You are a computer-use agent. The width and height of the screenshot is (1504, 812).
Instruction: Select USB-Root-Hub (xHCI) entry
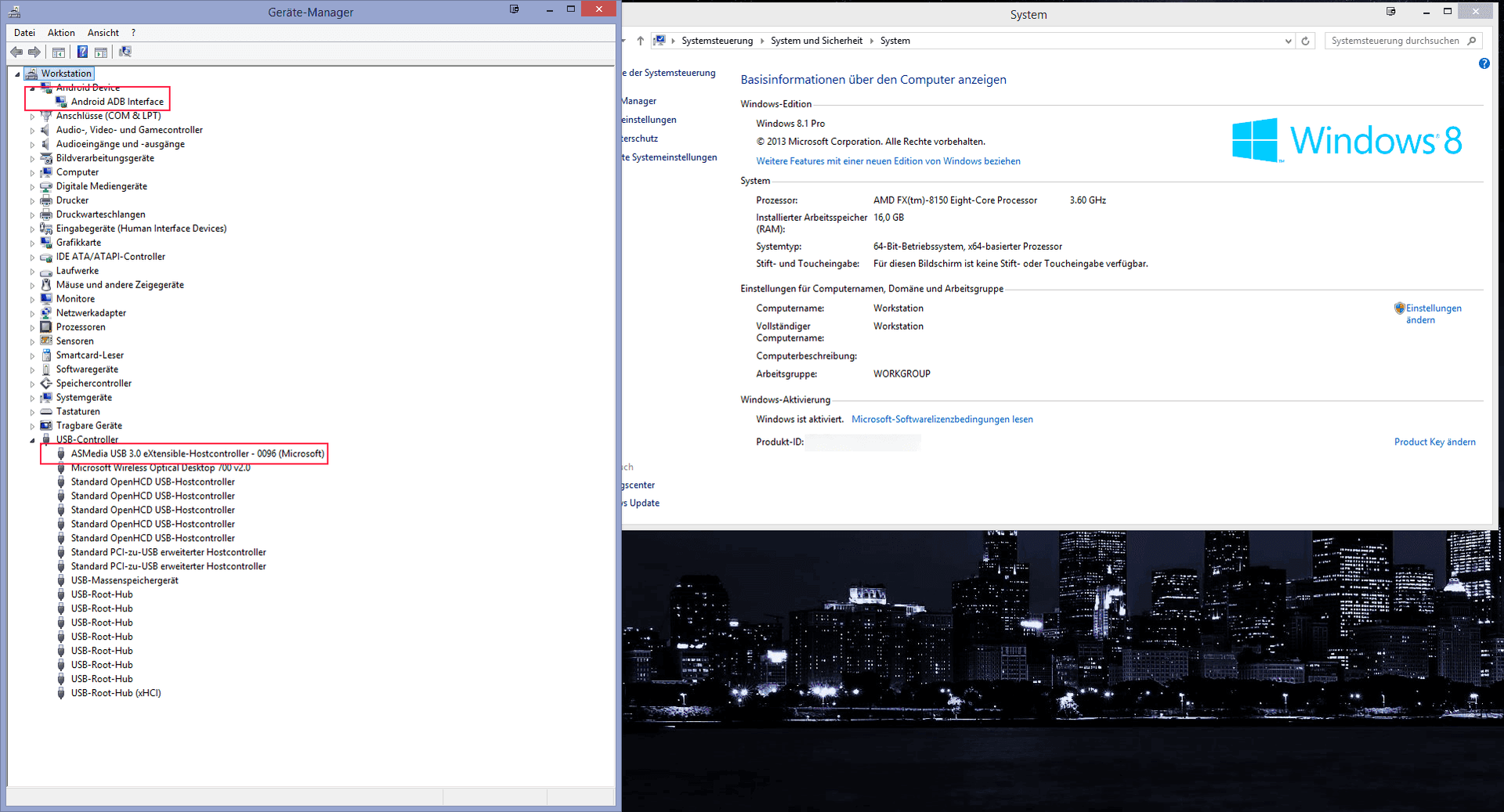coord(116,694)
